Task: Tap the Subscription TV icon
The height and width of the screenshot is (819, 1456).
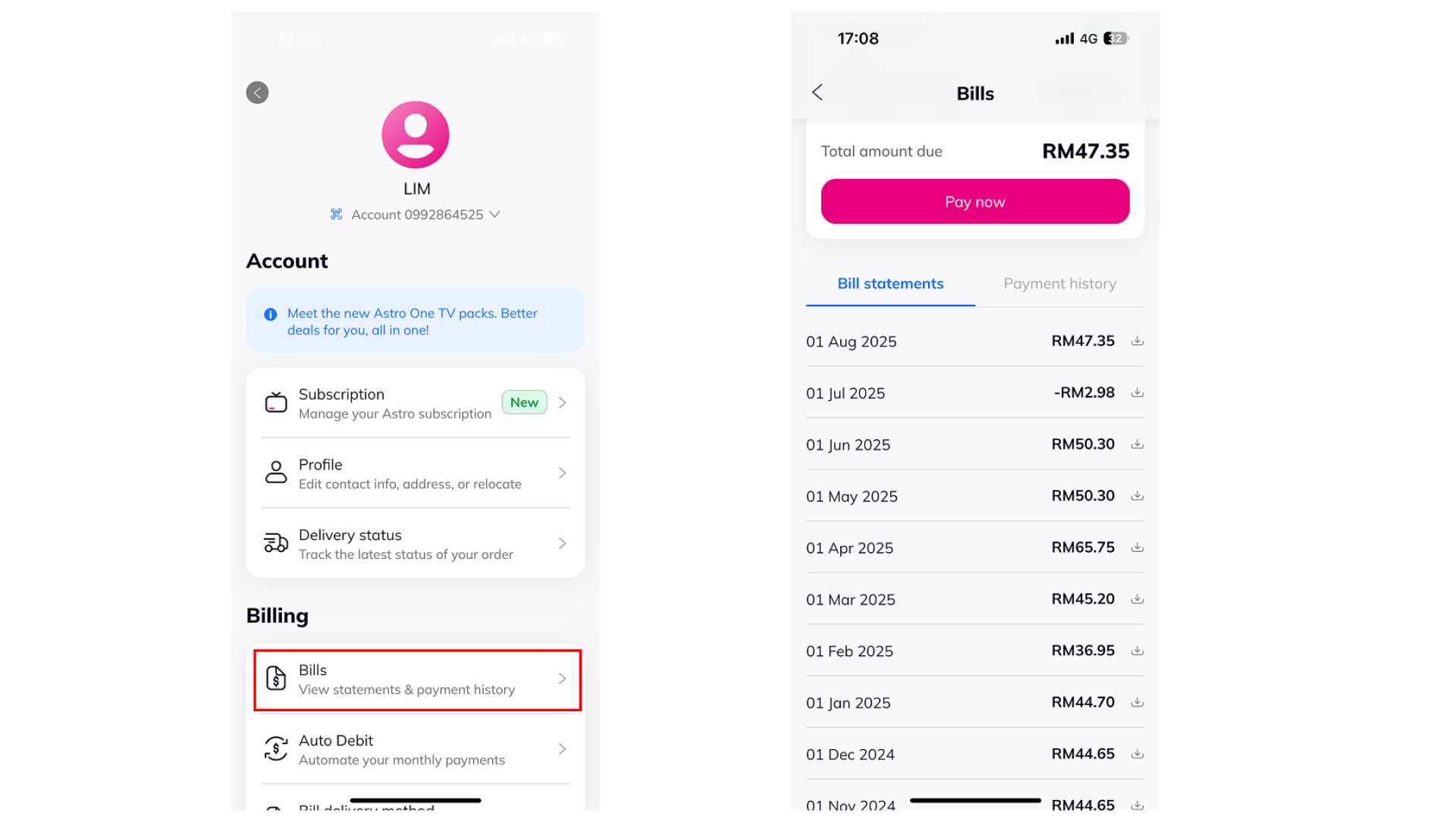Action: [276, 403]
